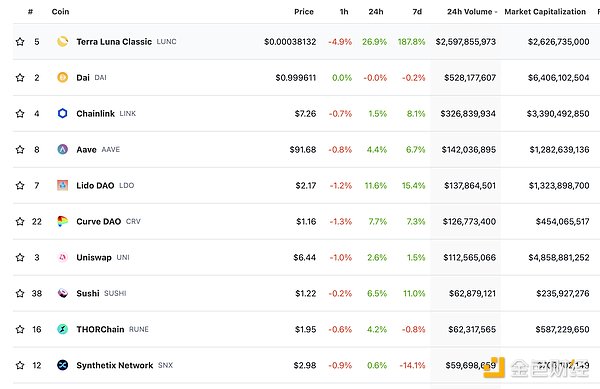Viewport: 600px width, 389px height.
Task: Select the 7d column header
Action: (x=417, y=12)
